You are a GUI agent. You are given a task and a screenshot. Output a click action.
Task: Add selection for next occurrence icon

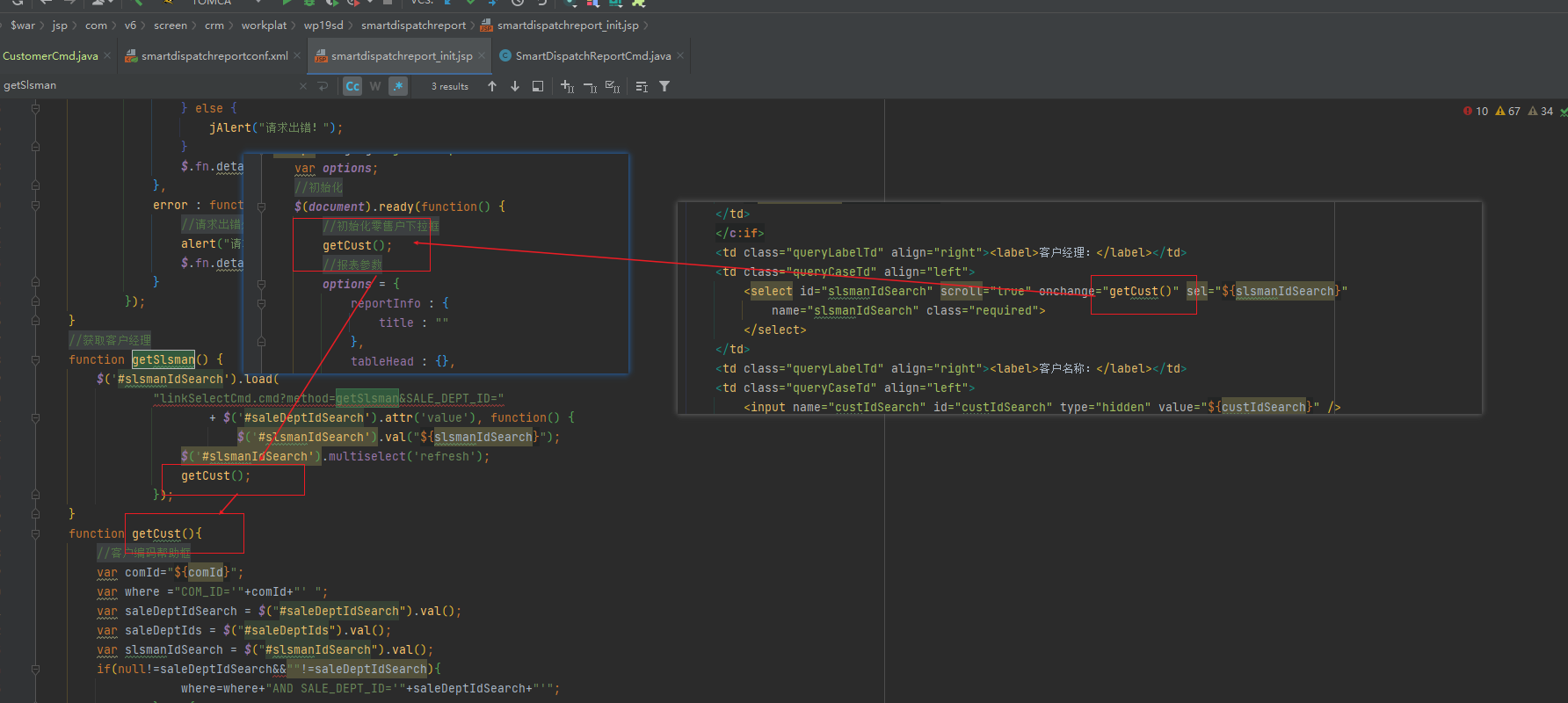(567, 86)
